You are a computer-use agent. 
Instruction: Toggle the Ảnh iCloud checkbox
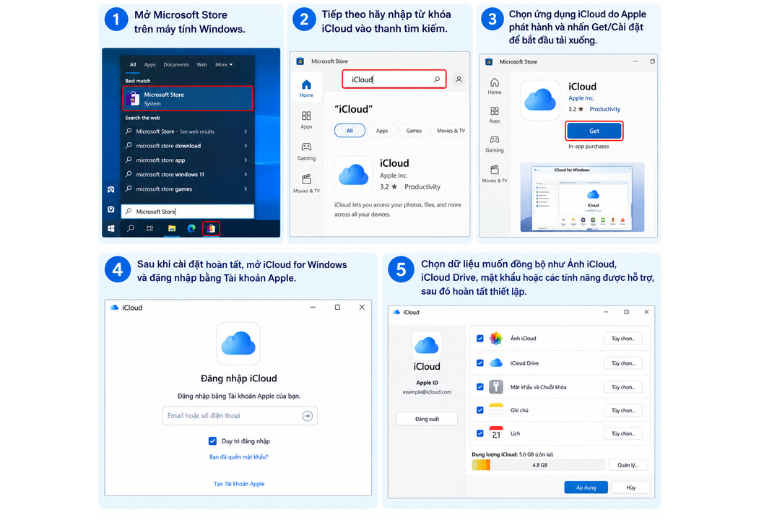480,338
